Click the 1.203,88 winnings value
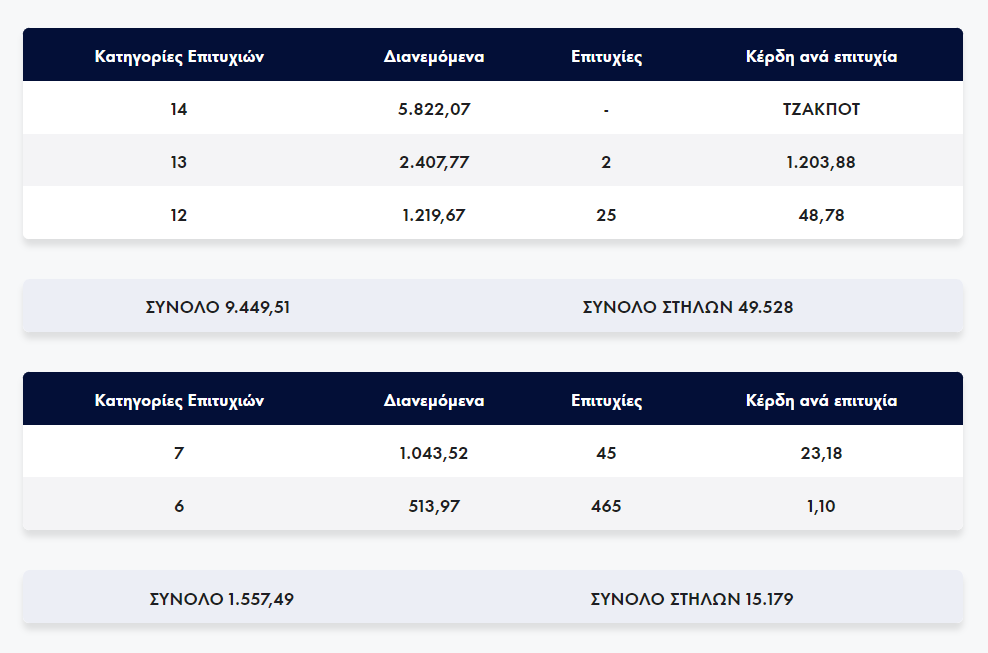 [821, 162]
